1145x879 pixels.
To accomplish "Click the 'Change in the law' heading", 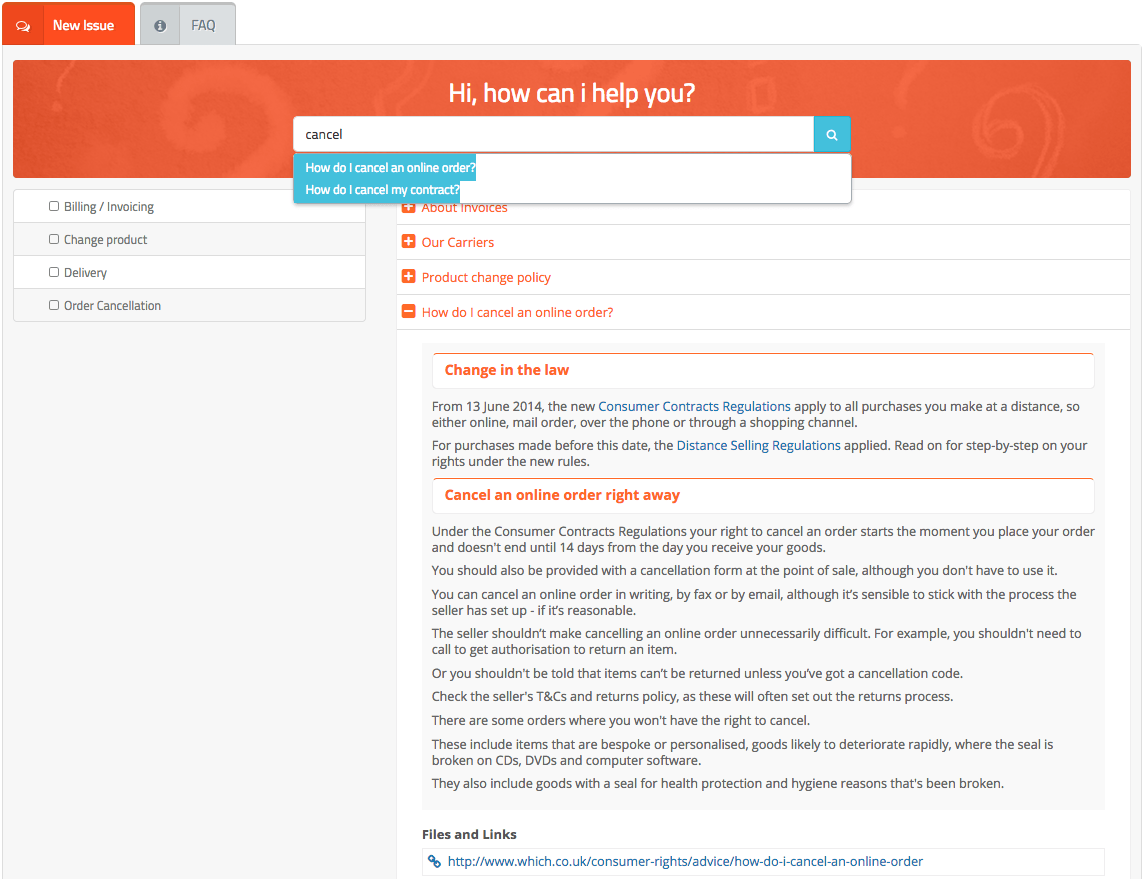I will 507,370.
